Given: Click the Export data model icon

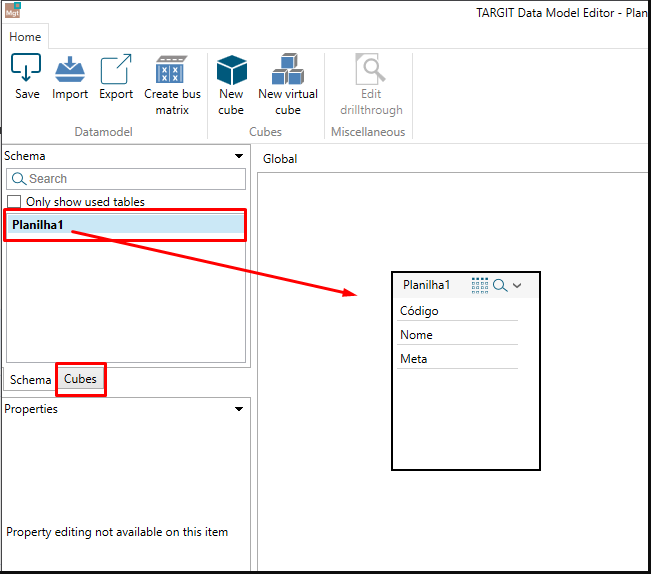Looking at the screenshot, I should point(116,69).
